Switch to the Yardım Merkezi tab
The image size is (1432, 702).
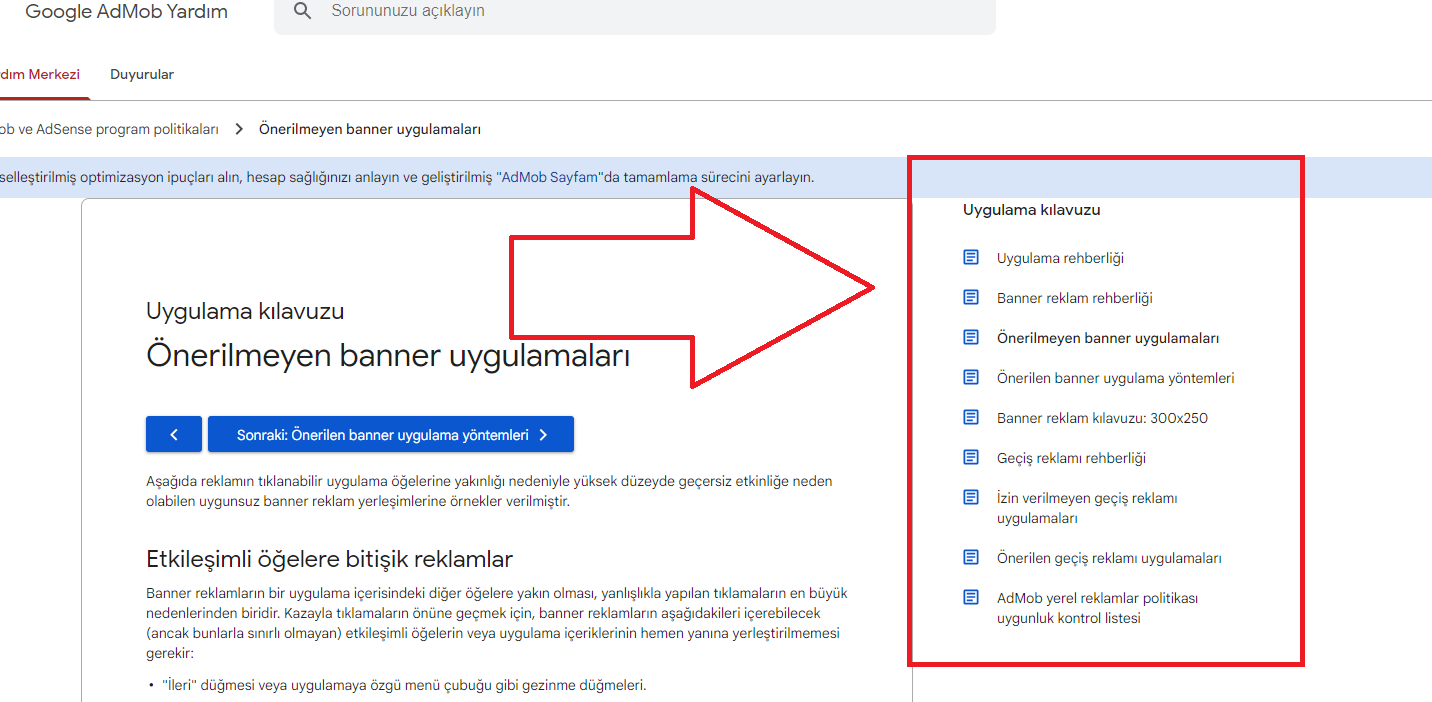[40, 75]
